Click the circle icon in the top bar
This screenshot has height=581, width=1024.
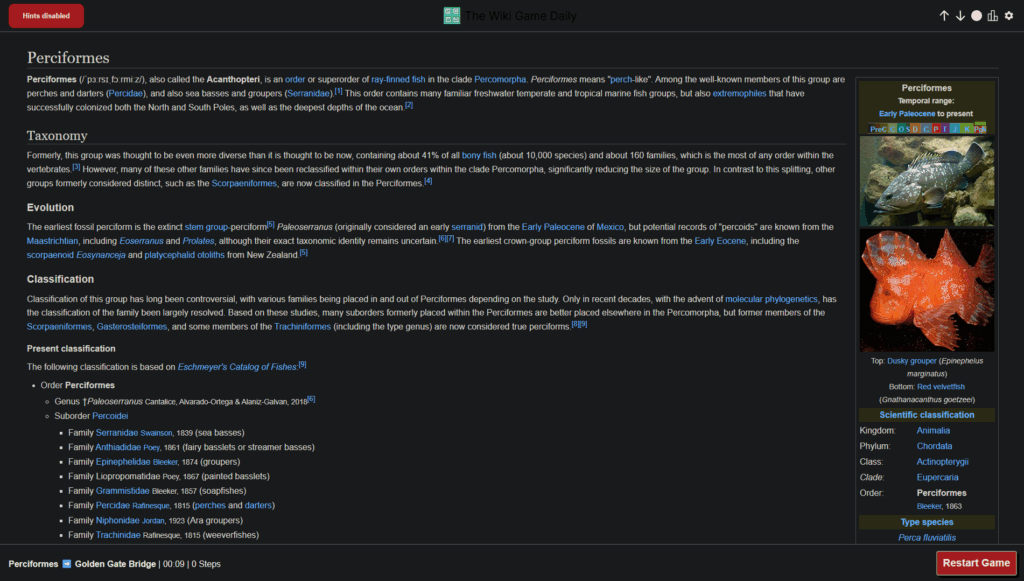point(975,15)
